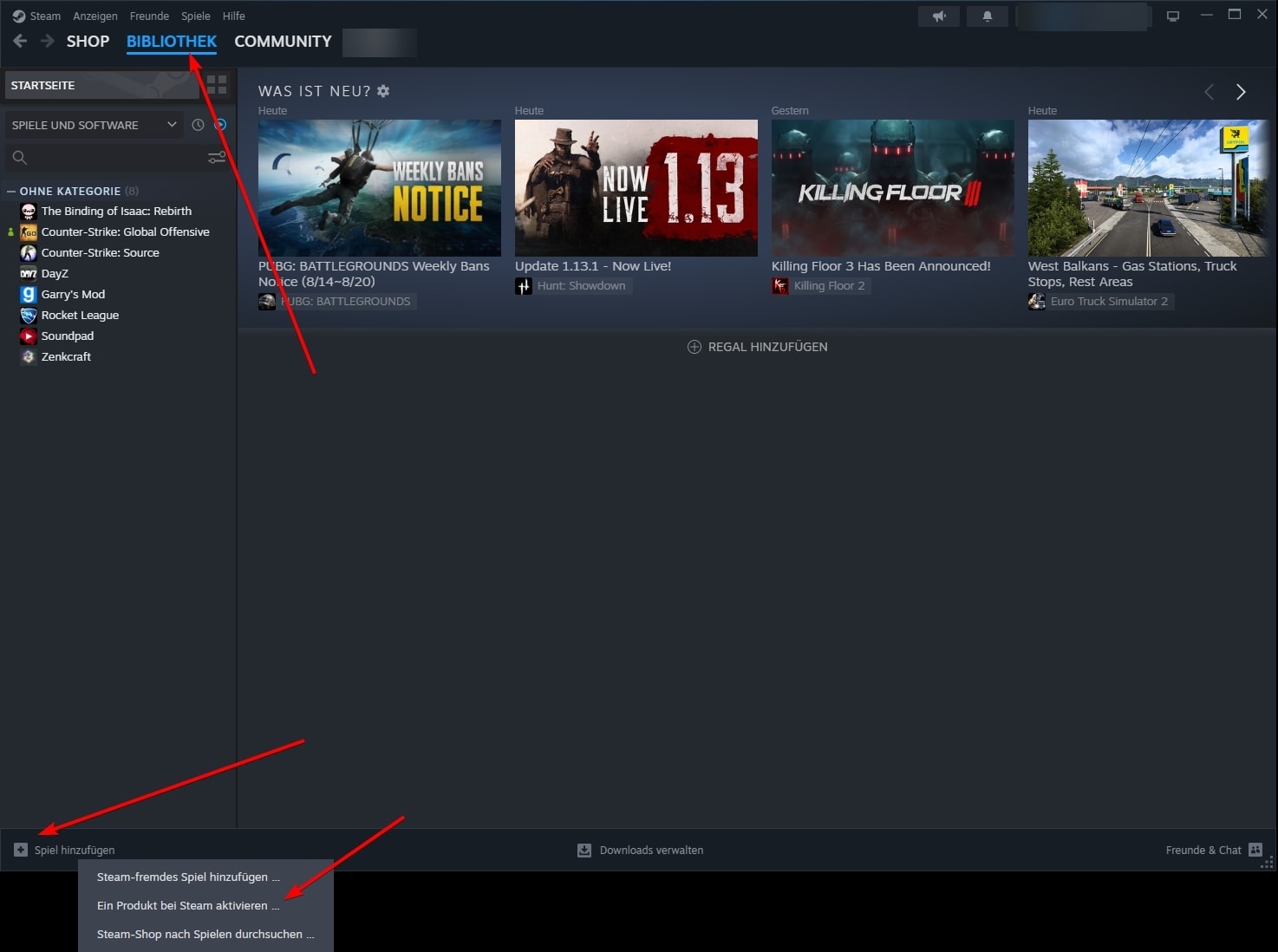Switch library to grid collections view
The width and height of the screenshot is (1278, 952).
point(217,85)
